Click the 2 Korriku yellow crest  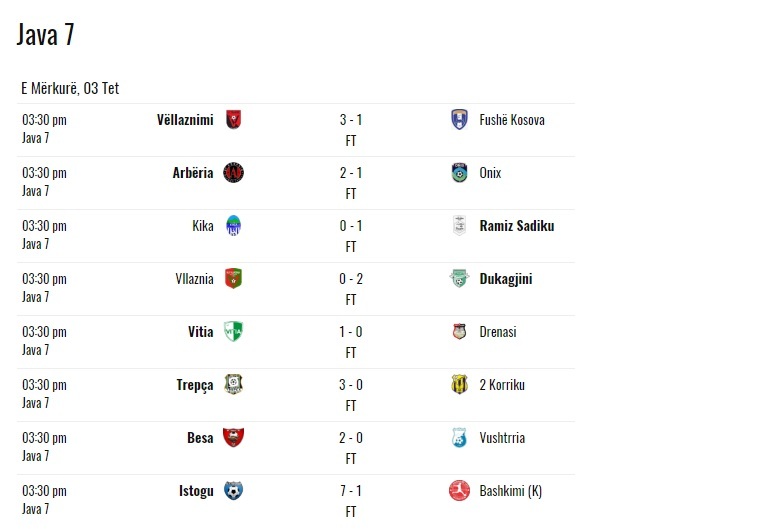coord(459,385)
